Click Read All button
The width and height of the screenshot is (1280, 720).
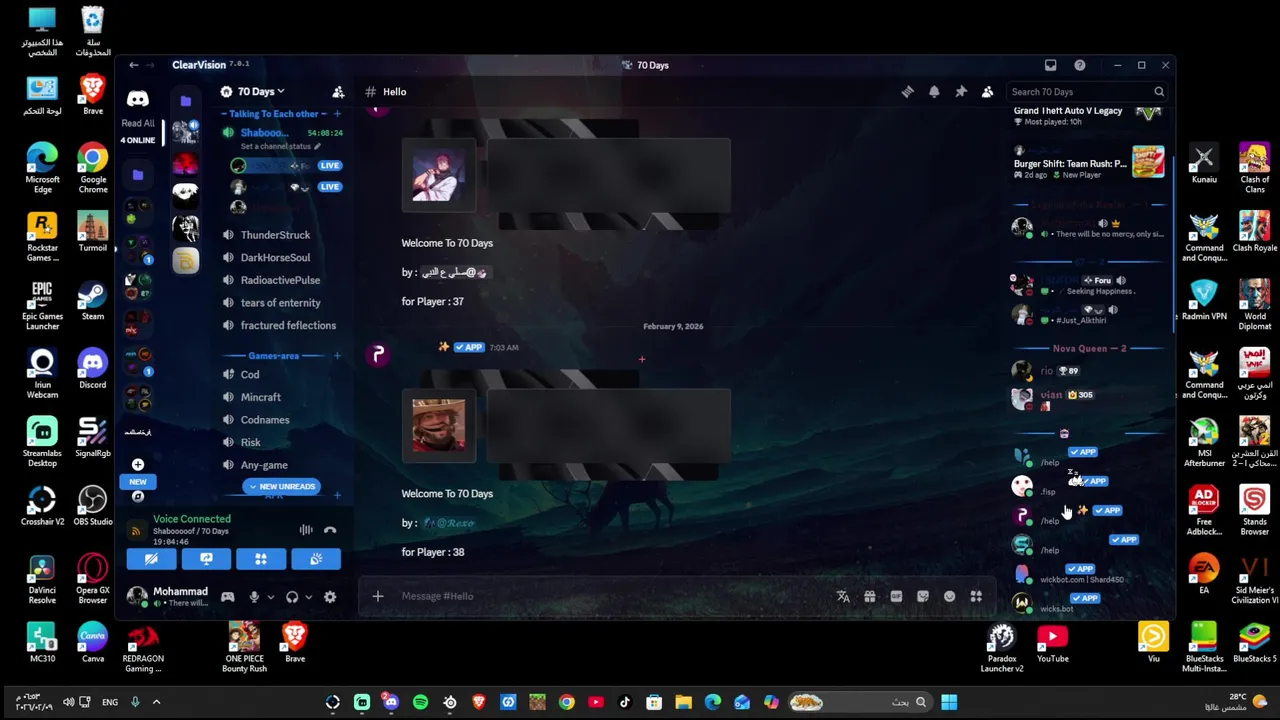(138, 123)
